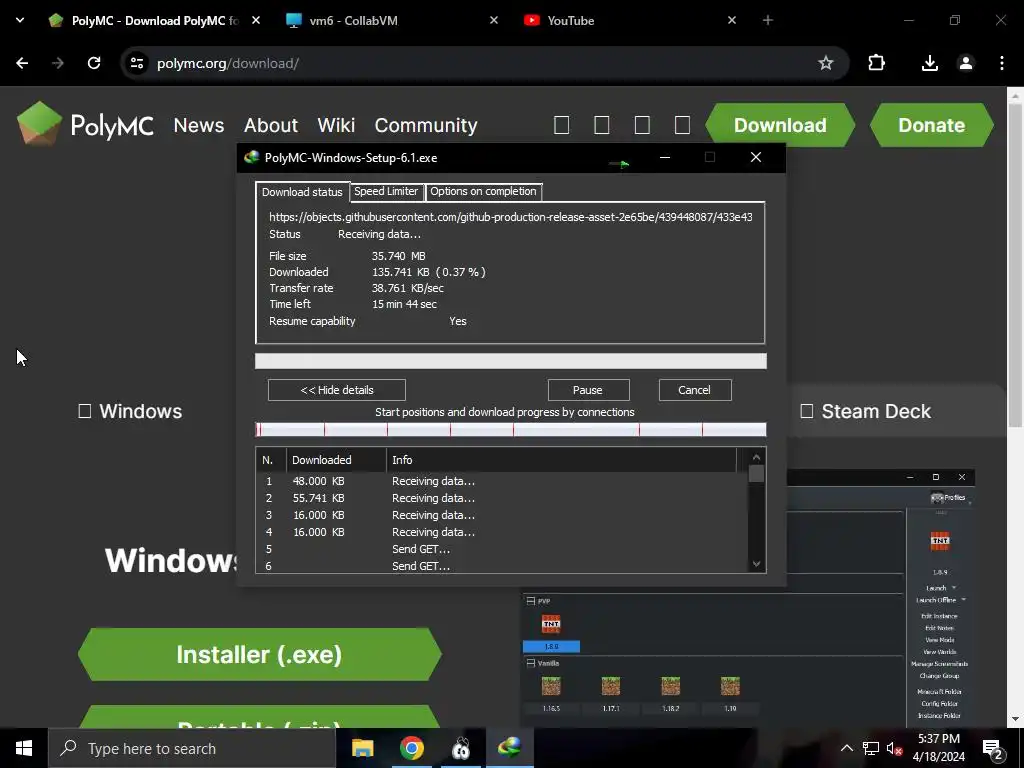Open the Speed Limiter tab
1024x768 pixels.
tap(386, 191)
